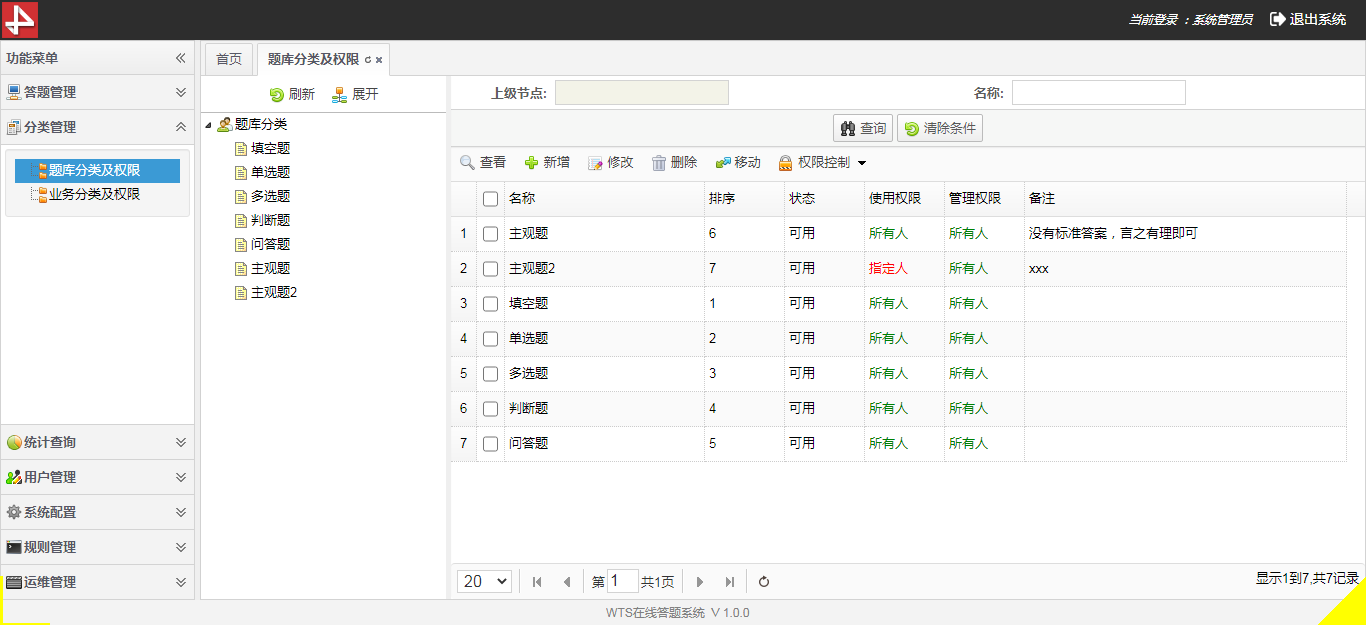Click the 名称 text input field

1098,93
